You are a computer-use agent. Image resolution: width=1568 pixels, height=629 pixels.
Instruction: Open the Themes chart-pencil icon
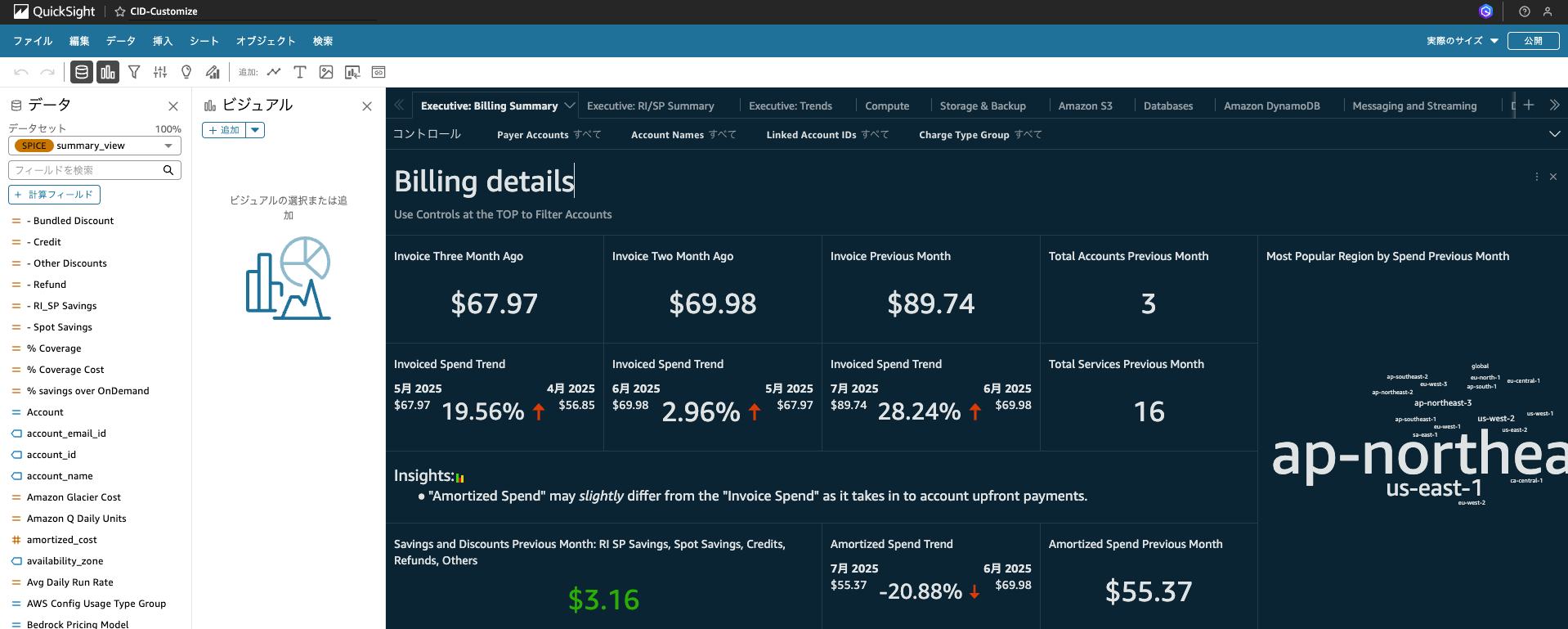pyautogui.click(x=213, y=72)
